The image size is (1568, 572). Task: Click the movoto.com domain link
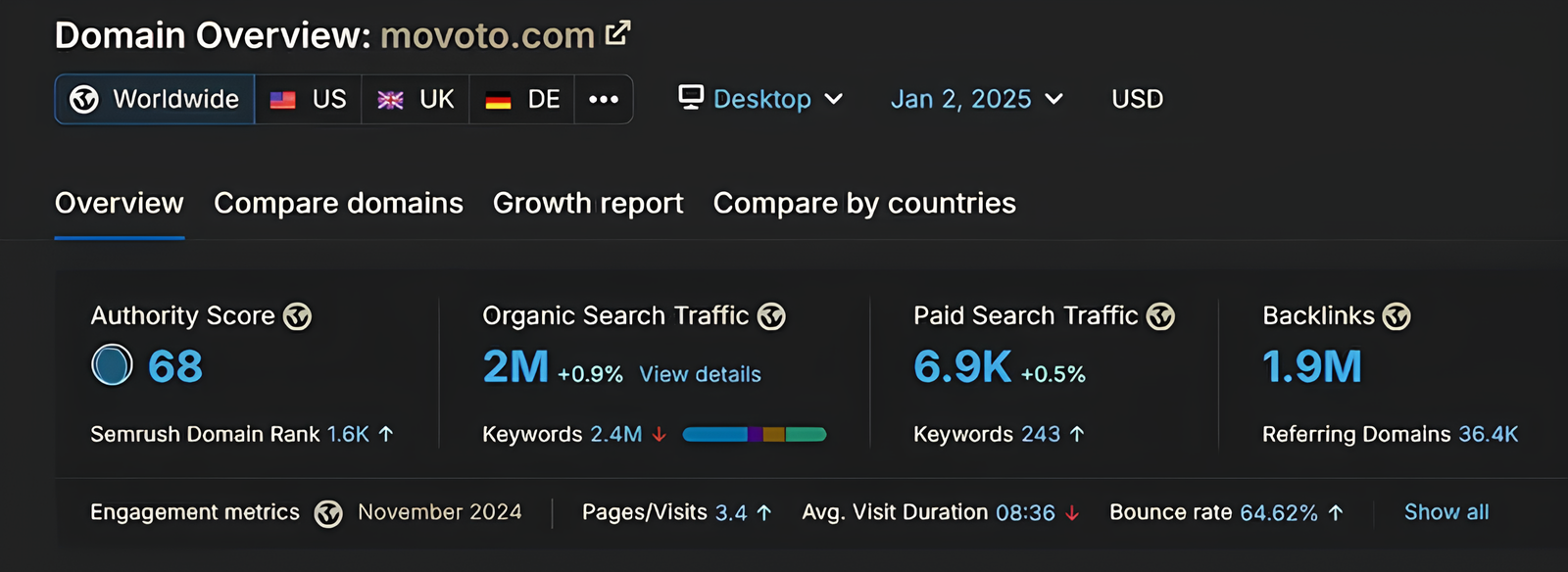[487, 35]
